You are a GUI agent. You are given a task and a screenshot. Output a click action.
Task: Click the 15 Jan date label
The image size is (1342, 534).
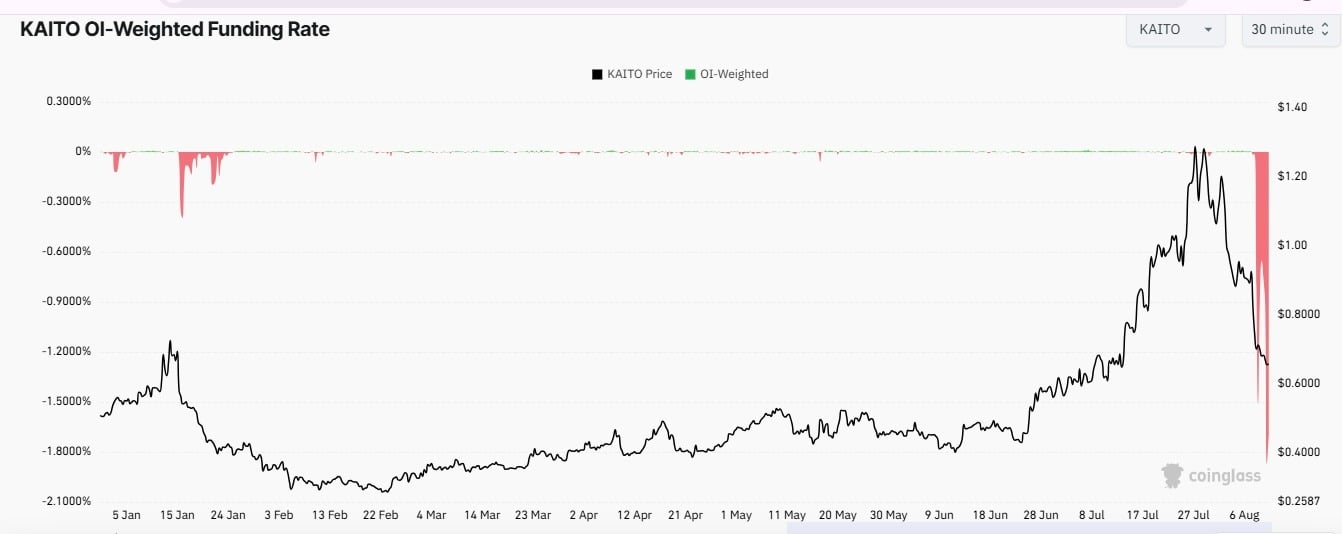coord(177,516)
